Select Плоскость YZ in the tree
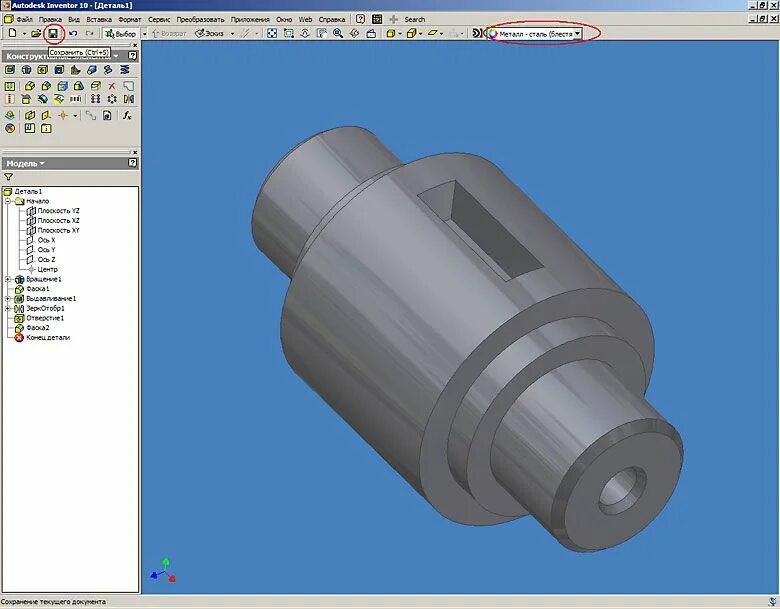Viewport: 780px width, 609px height. 58,211
